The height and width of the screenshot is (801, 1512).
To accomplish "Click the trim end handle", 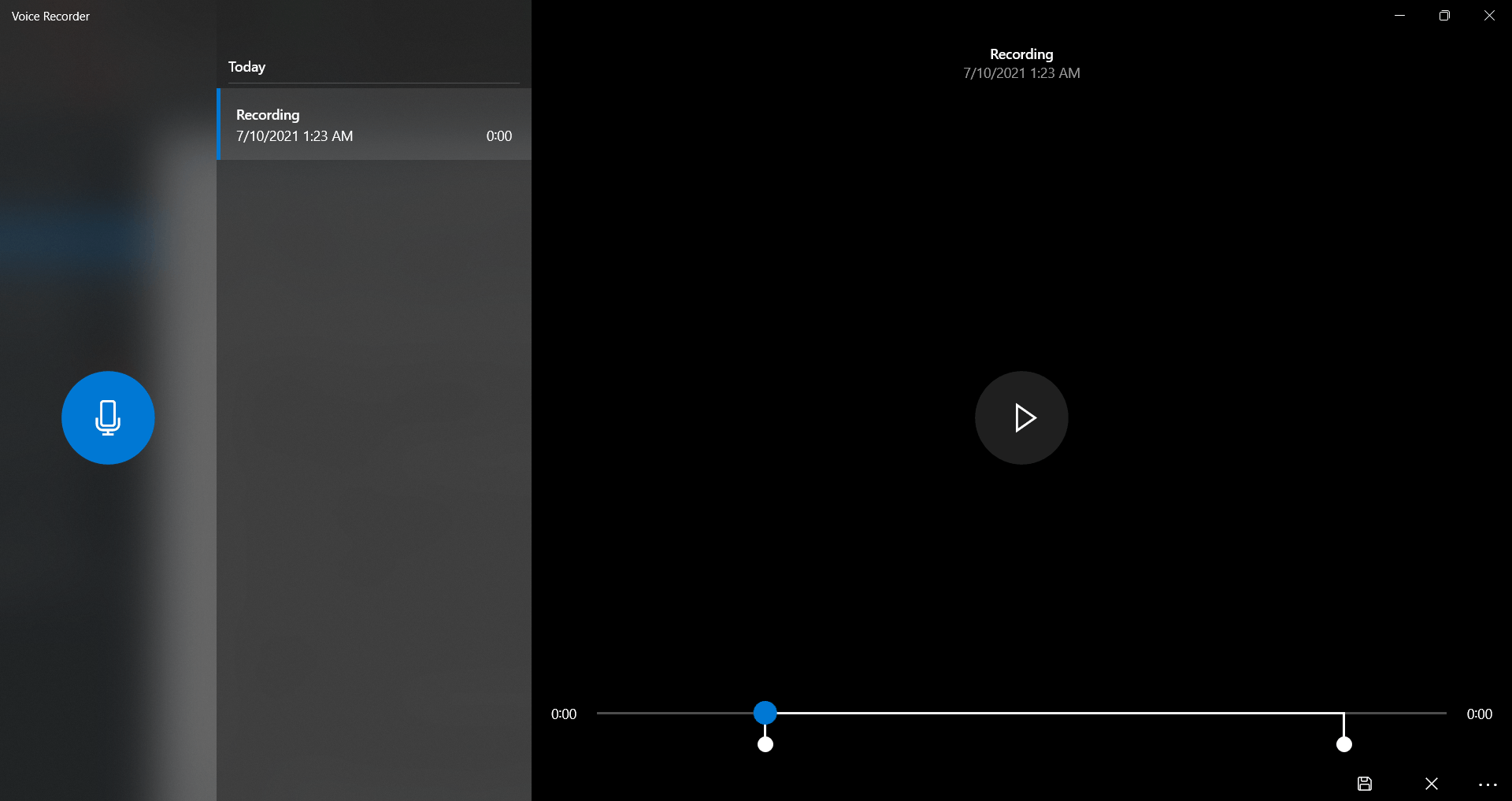I will pos(1344,744).
